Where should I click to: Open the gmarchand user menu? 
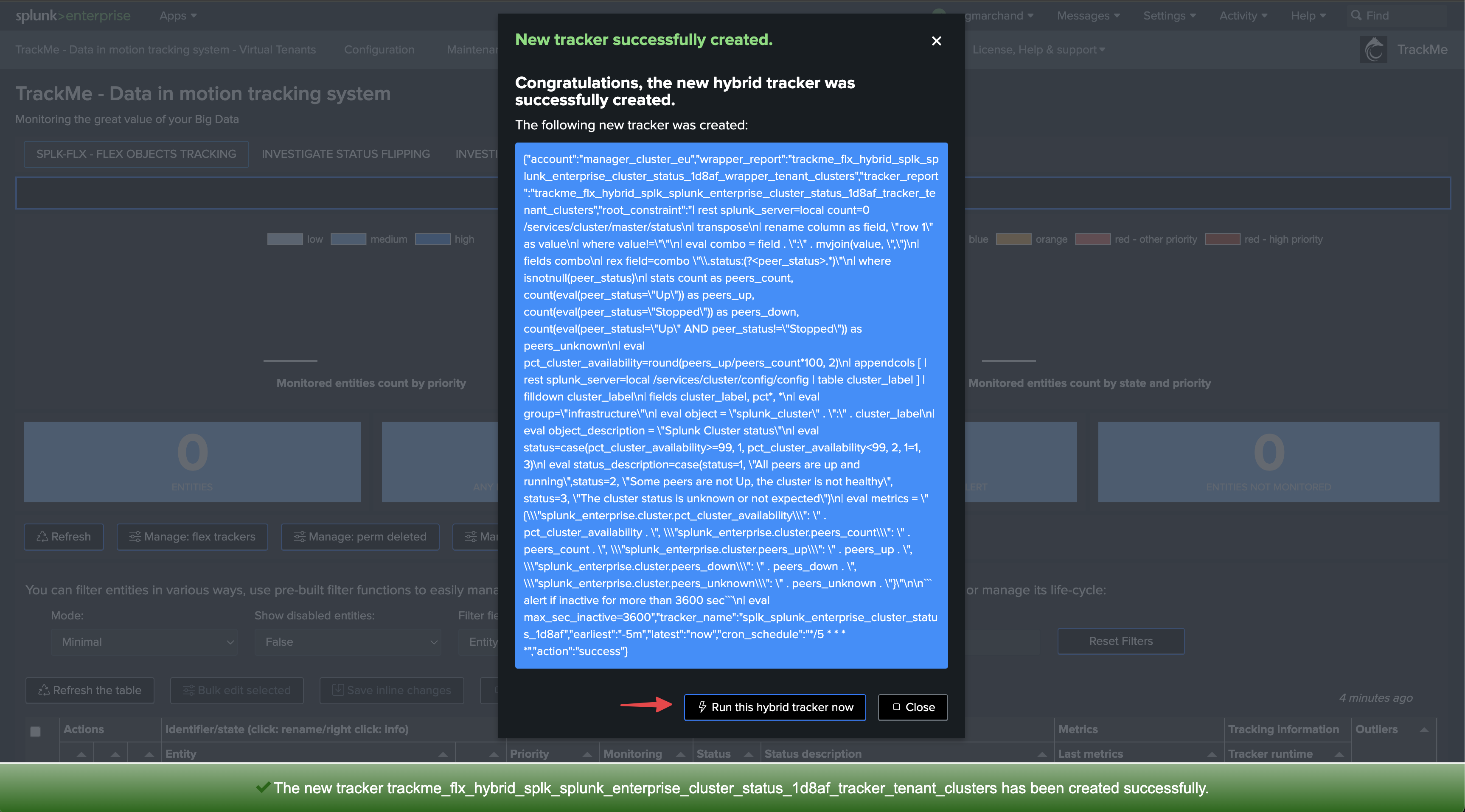tap(999, 15)
